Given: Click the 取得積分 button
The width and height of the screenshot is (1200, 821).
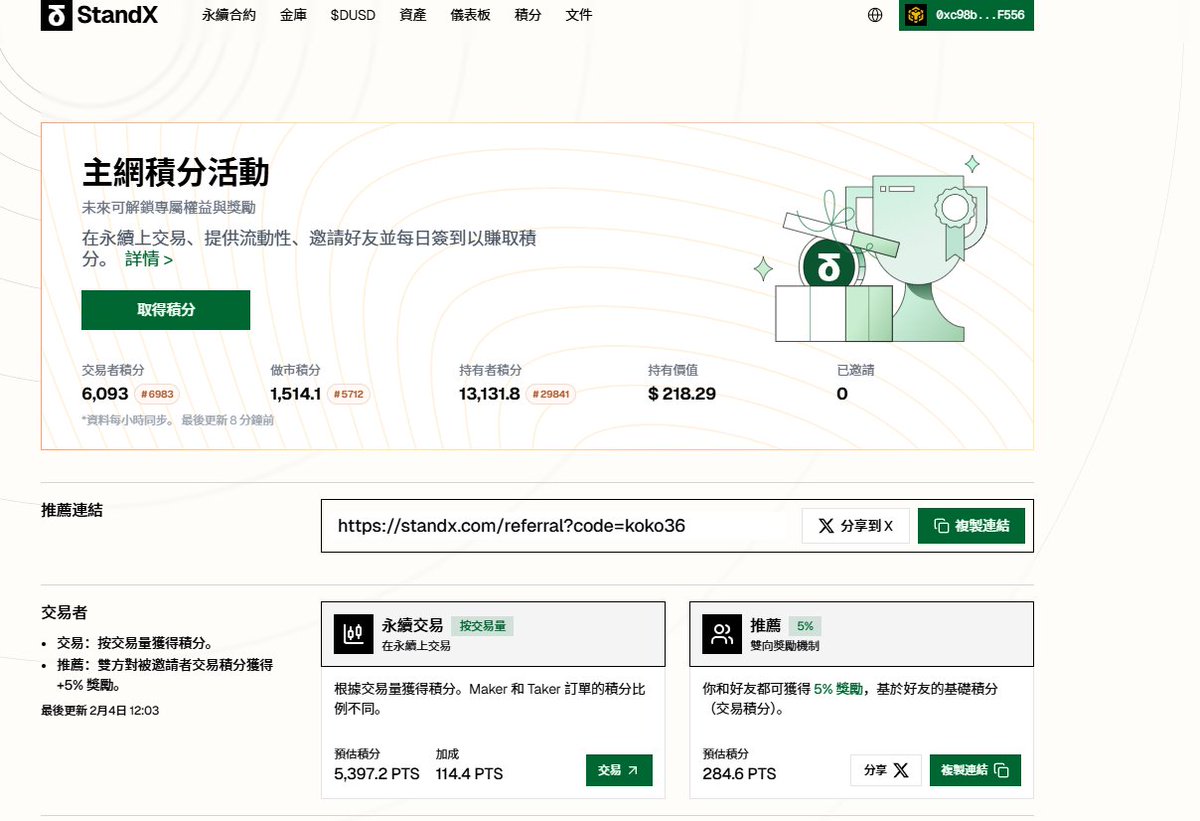Looking at the screenshot, I should point(166,310).
